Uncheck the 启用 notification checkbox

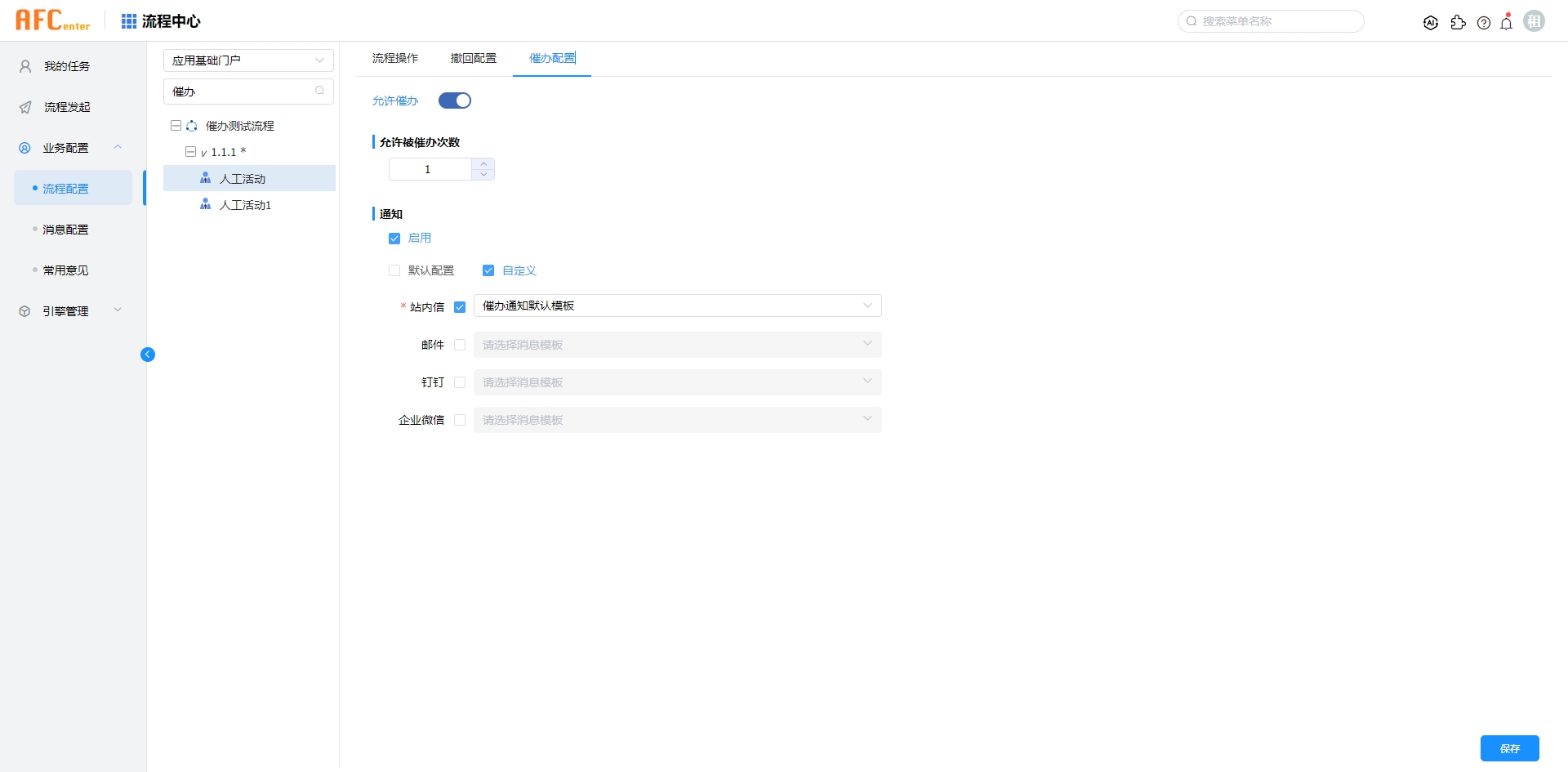tap(394, 239)
